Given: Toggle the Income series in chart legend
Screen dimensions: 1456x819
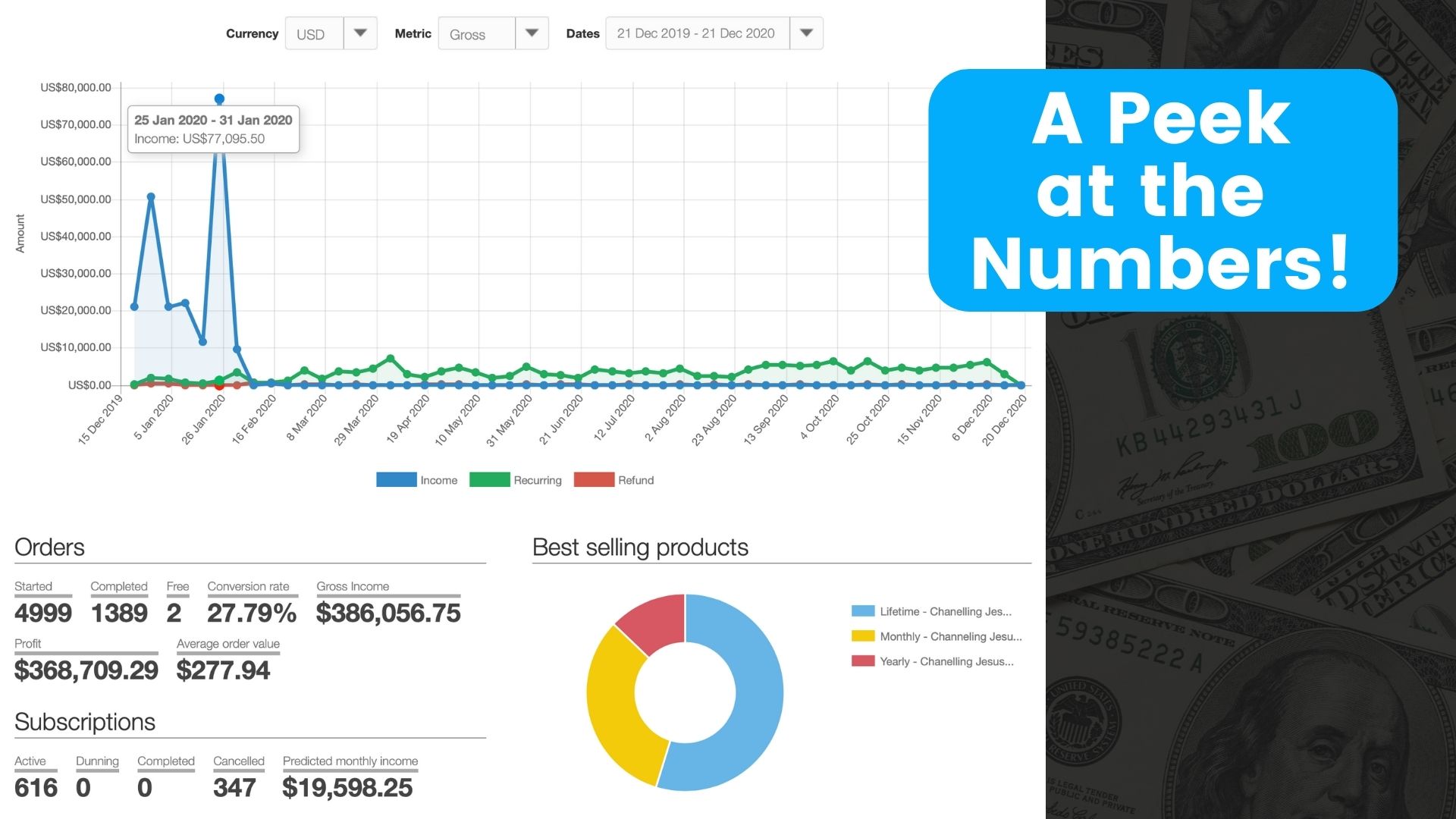Looking at the screenshot, I should 438,480.
